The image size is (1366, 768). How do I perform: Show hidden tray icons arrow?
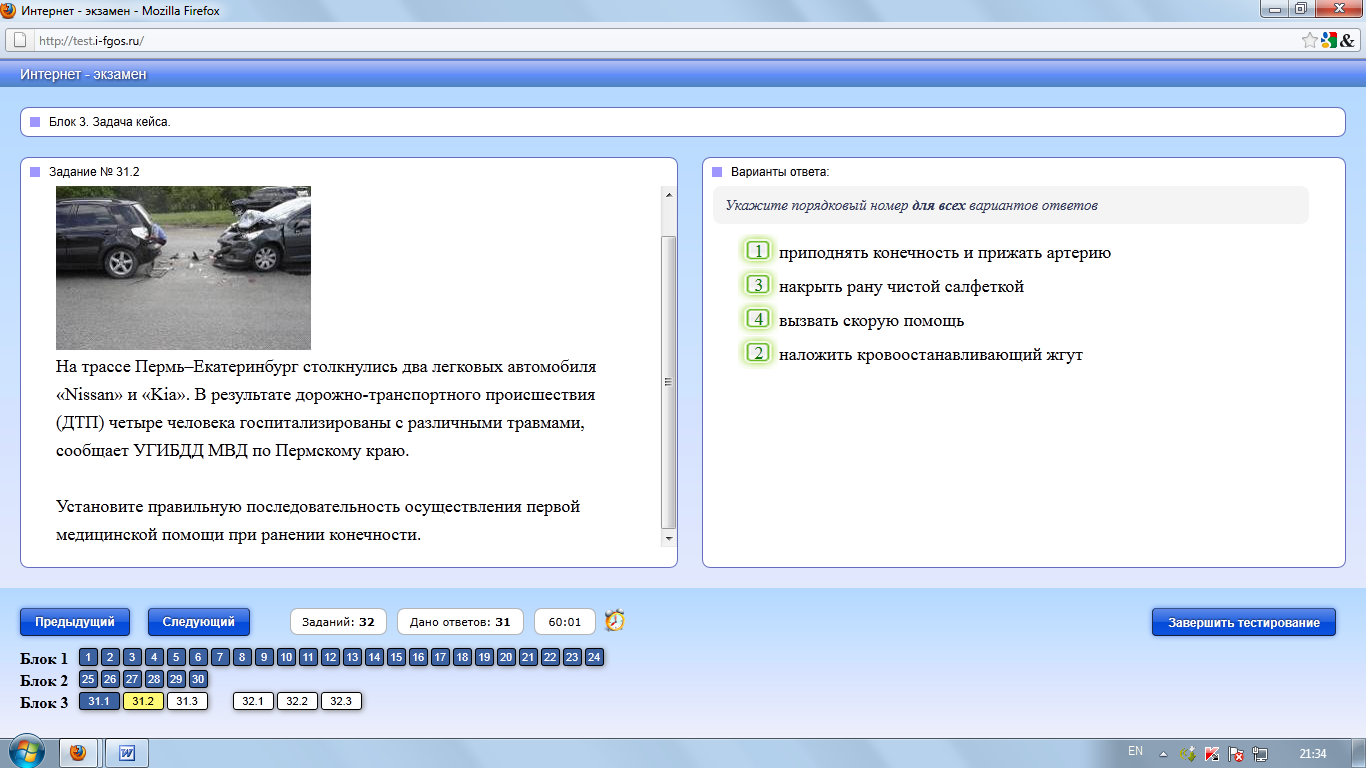pos(1163,753)
